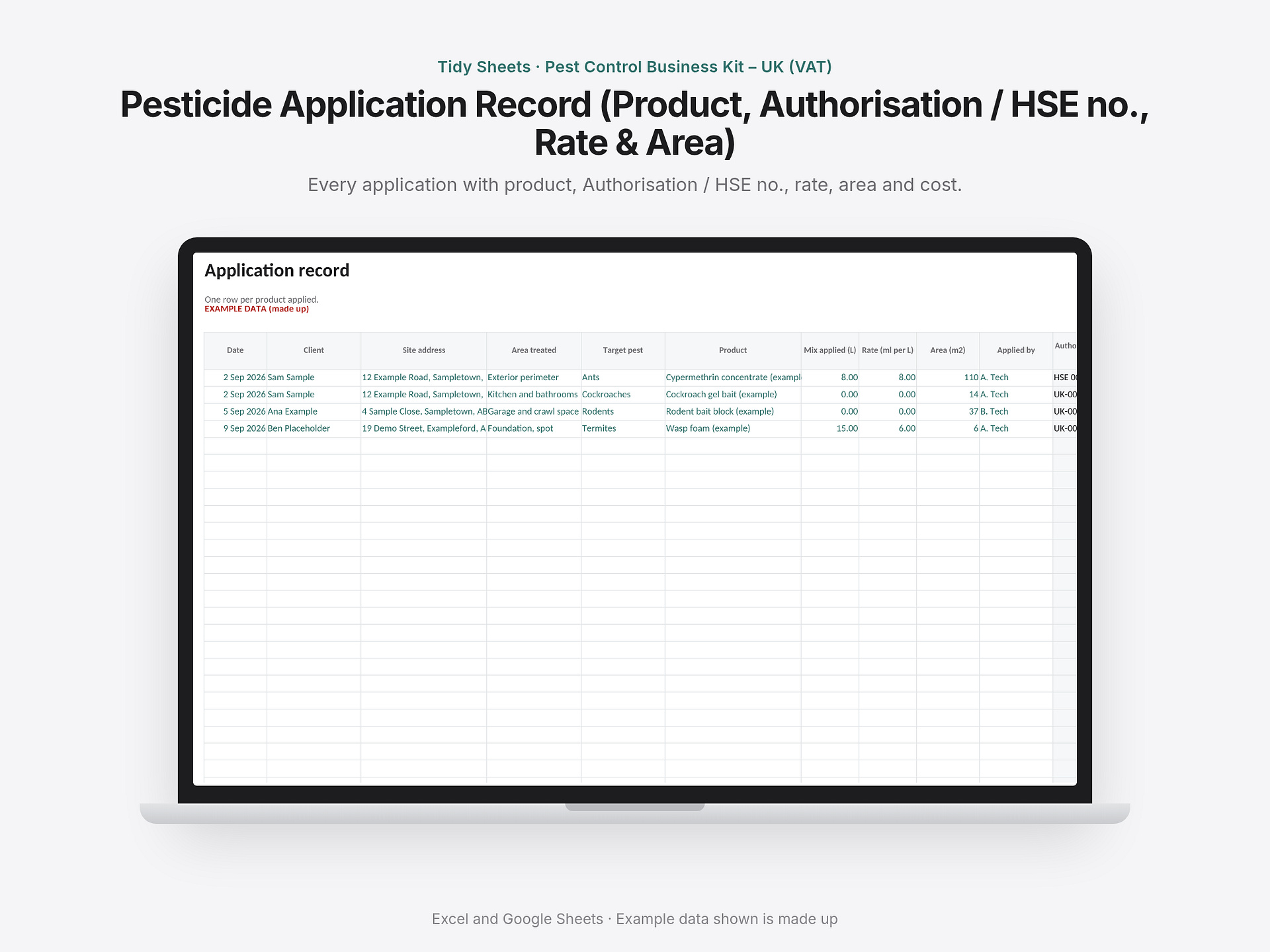The height and width of the screenshot is (952, 1270).
Task: Click the 110 area cell
Action: pos(947,377)
